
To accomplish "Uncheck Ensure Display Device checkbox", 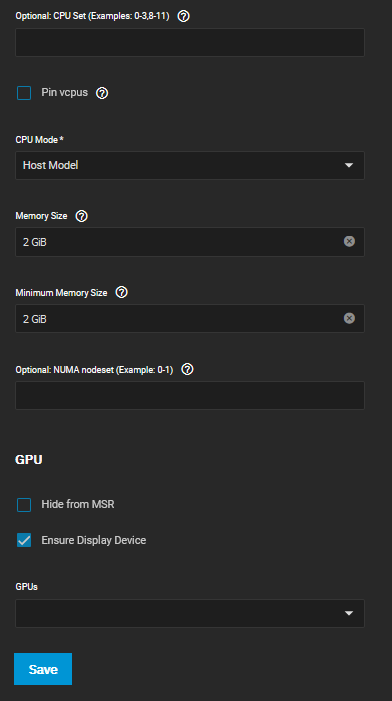I will click(24, 540).
